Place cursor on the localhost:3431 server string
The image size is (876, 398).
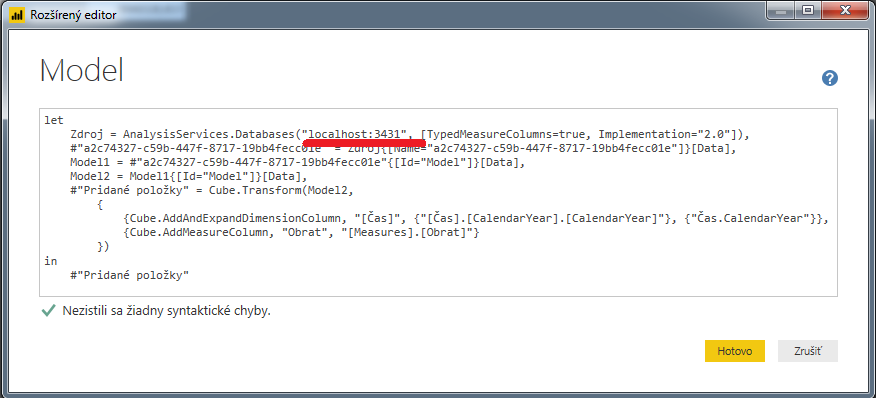pyautogui.click(x=358, y=135)
